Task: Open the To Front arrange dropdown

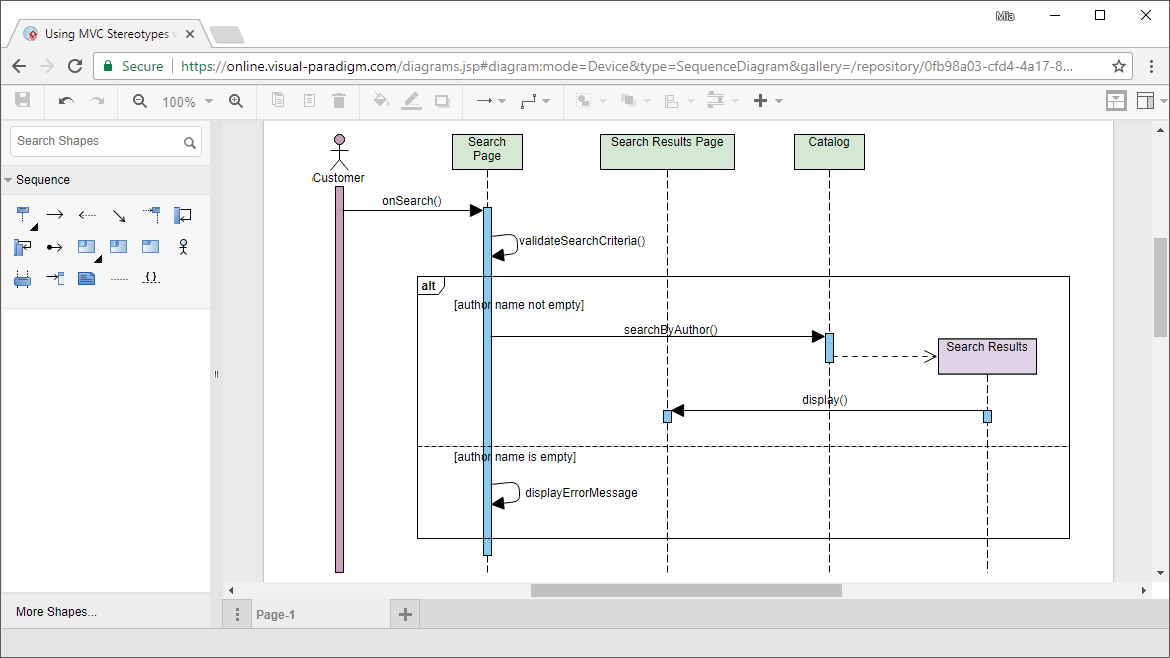Action: (635, 101)
